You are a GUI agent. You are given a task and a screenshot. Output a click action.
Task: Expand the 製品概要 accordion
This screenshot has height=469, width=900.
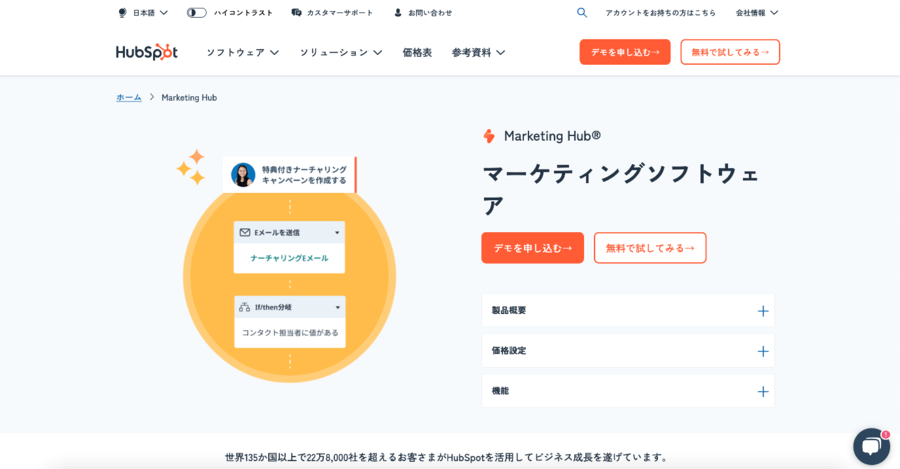pyautogui.click(x=628, y=311)
